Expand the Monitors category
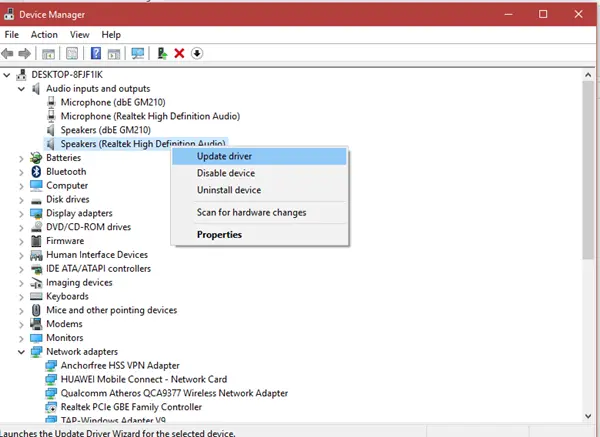The width and height of the screenshot is (600, 437). pyautogui.click(x=21, y=338)
